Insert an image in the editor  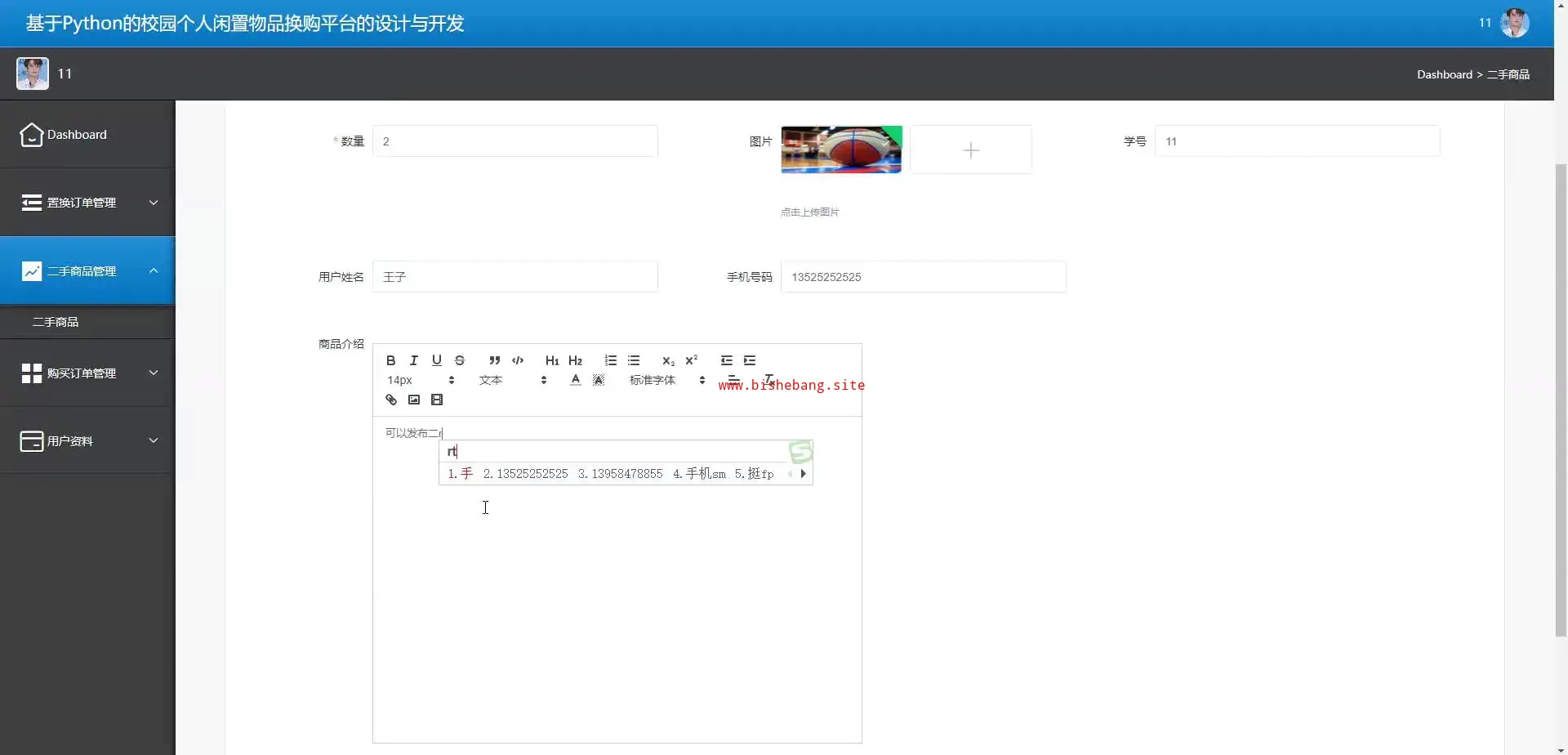tap(413, 400)
